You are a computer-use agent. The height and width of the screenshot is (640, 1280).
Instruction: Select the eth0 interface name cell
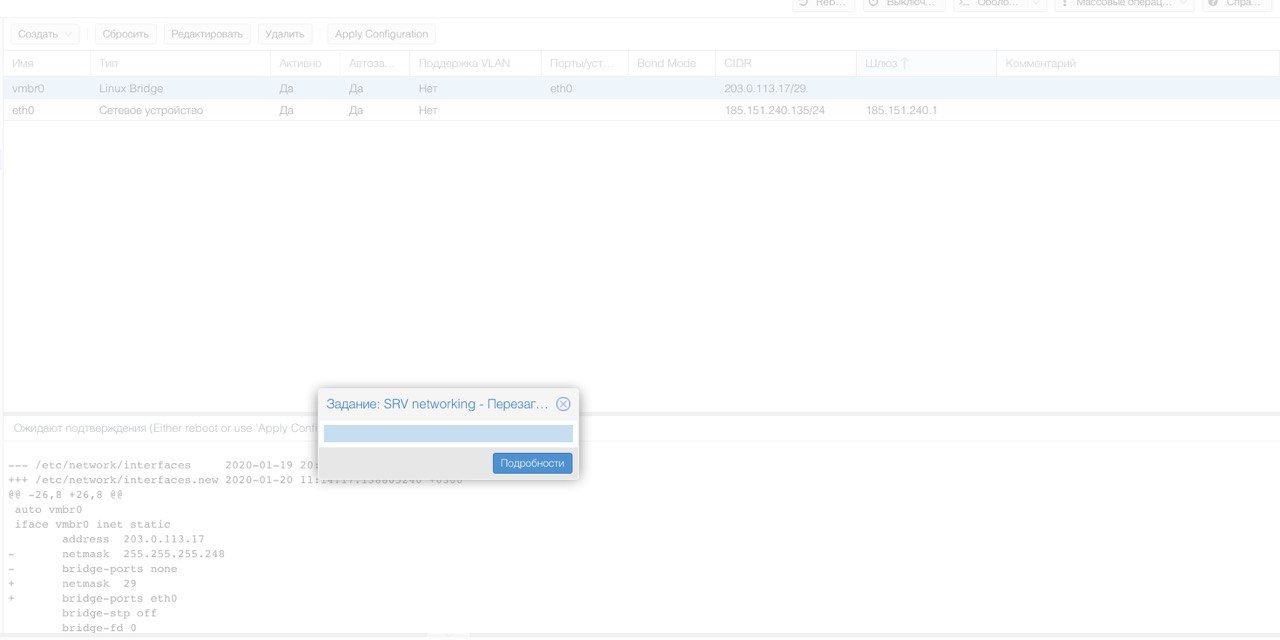[x=23, y=110]
